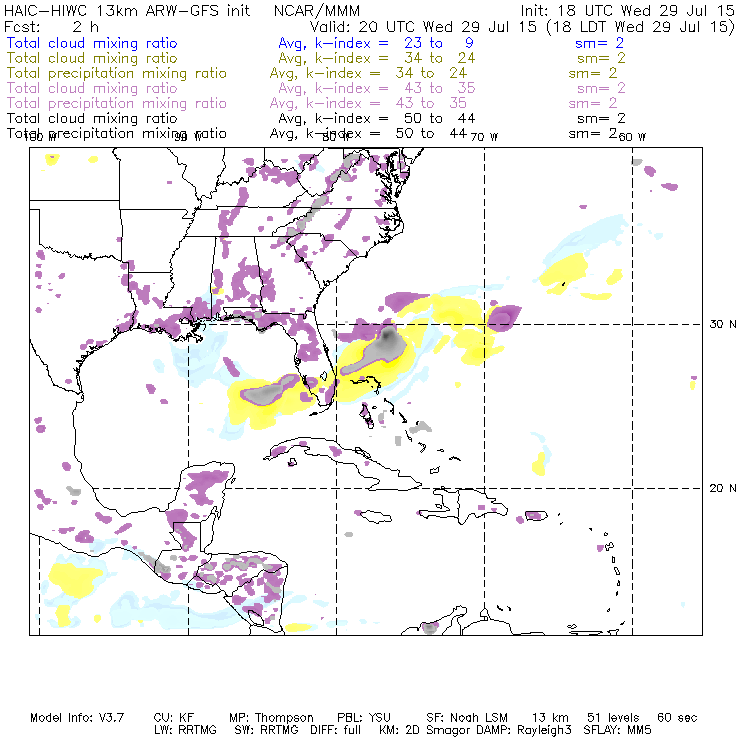Click the black Total cloud mixing ratio label
This screenshot has width=740, height=740.
coord(92,118)
